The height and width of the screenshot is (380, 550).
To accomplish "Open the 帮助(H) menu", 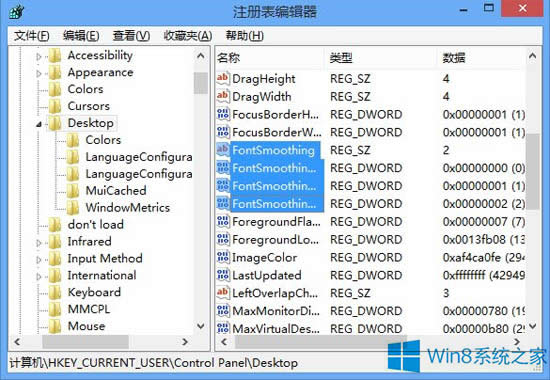I will 244,35.
